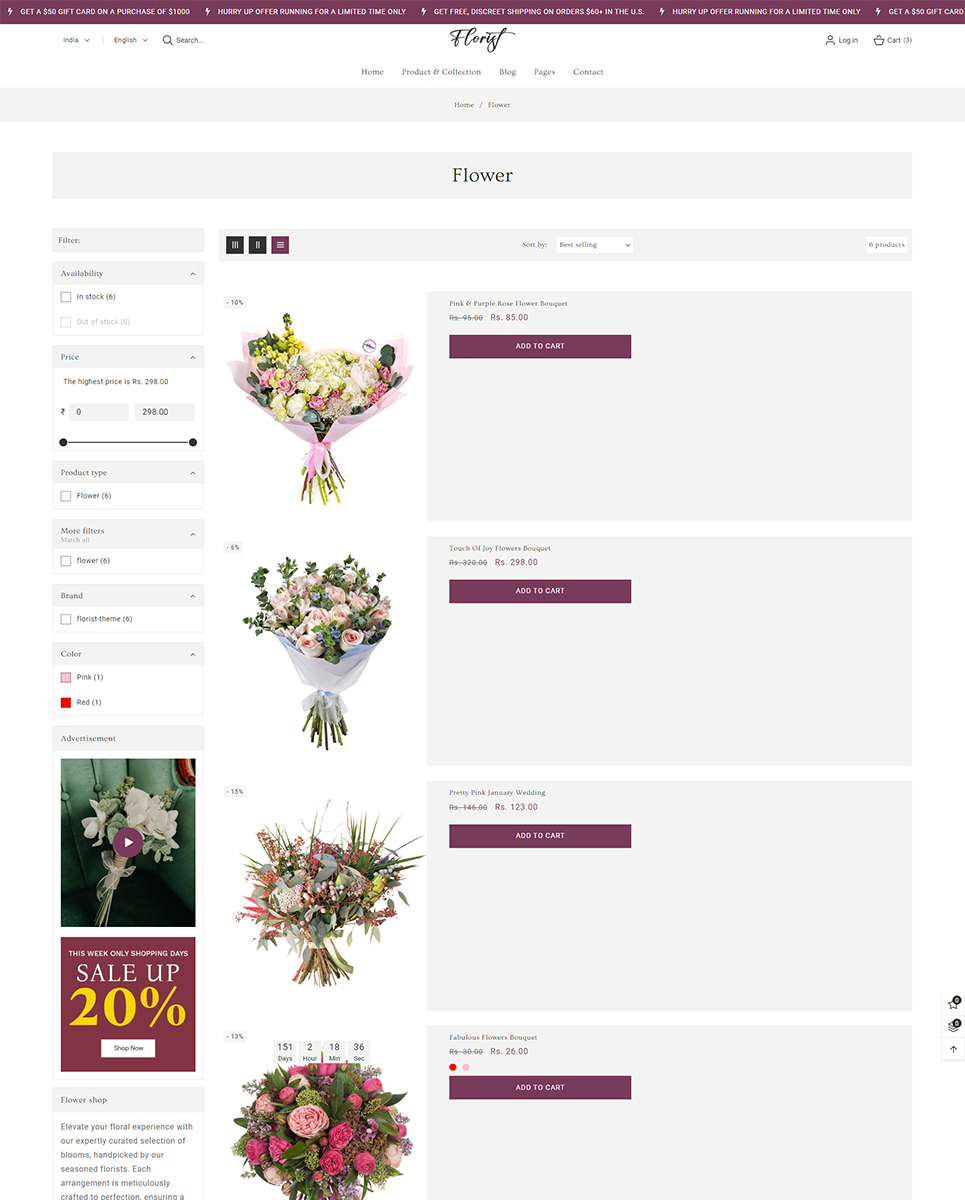
Task: Open the Best selling sort dropdown
Action: tap(594, 245)
